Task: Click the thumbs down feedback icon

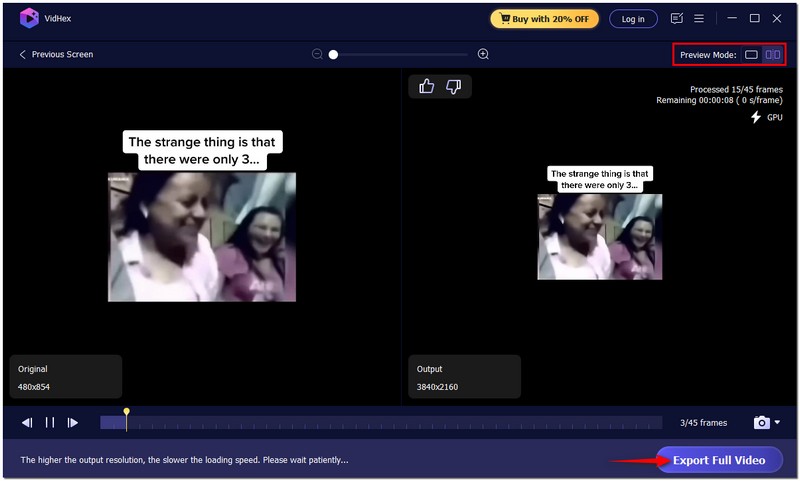Action: (x=454, y=87)
